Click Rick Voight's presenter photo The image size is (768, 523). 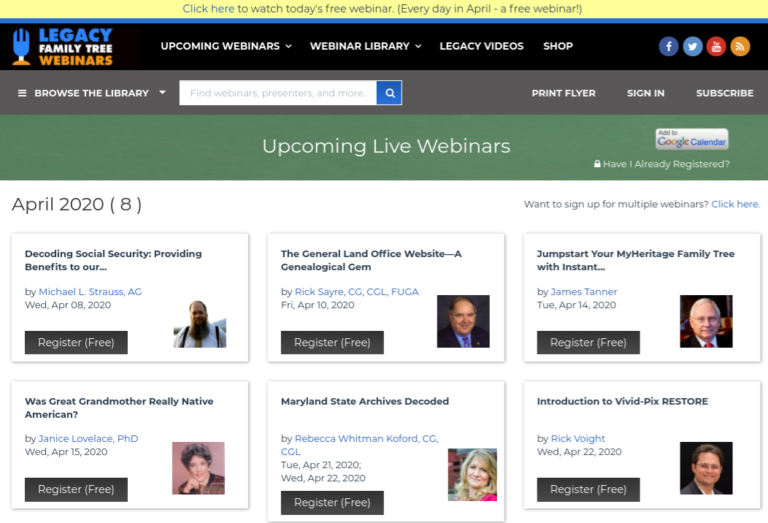pos(706,468)
